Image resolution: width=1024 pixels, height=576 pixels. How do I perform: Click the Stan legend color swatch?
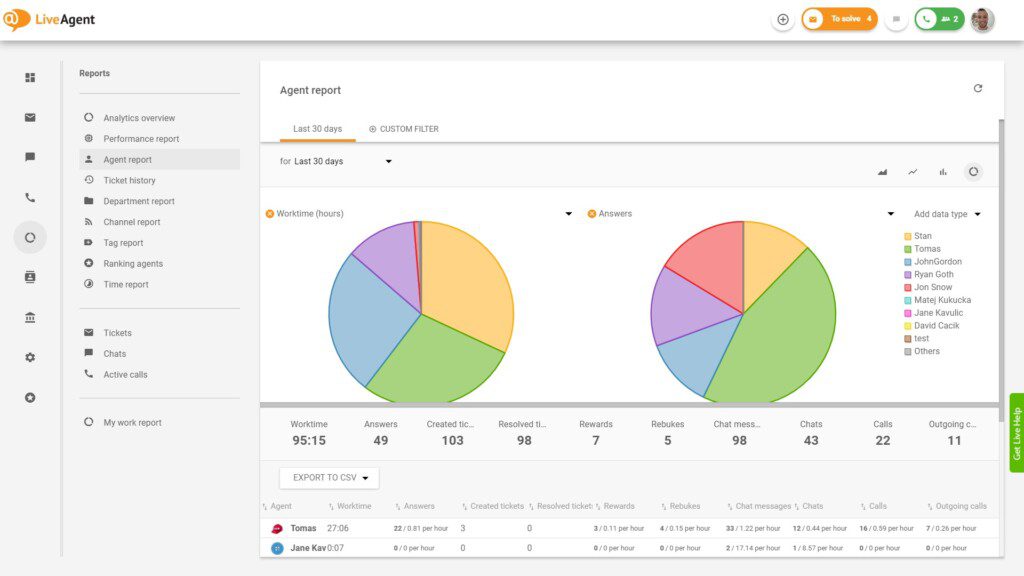click(907, 237)
